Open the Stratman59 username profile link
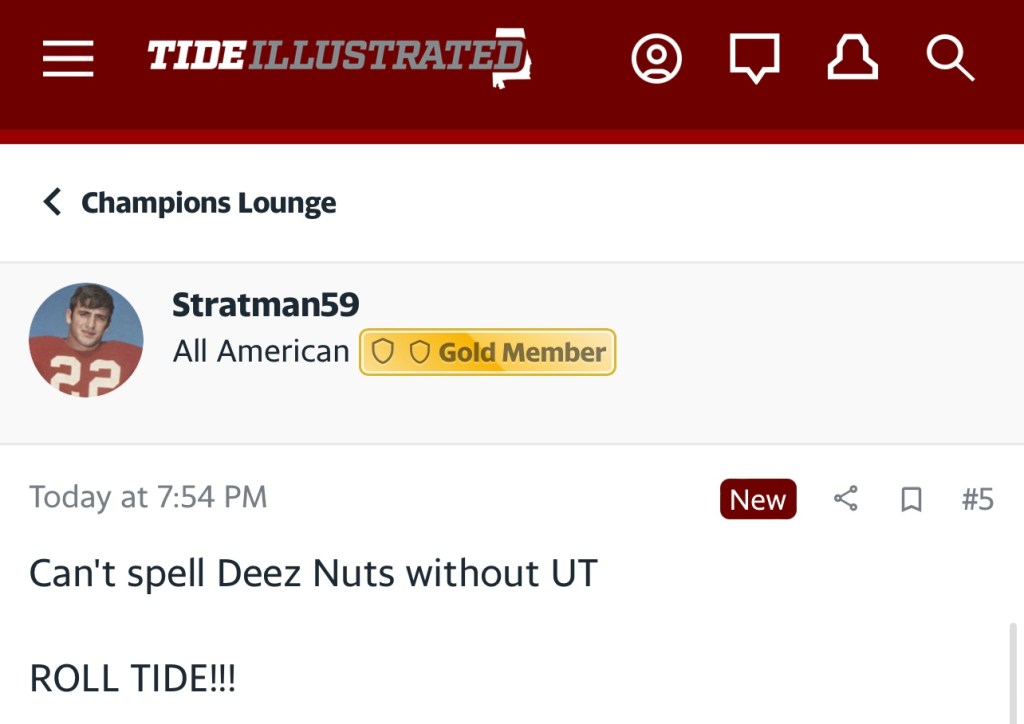This screenshot has width=1024, height=724. [265, 304]
